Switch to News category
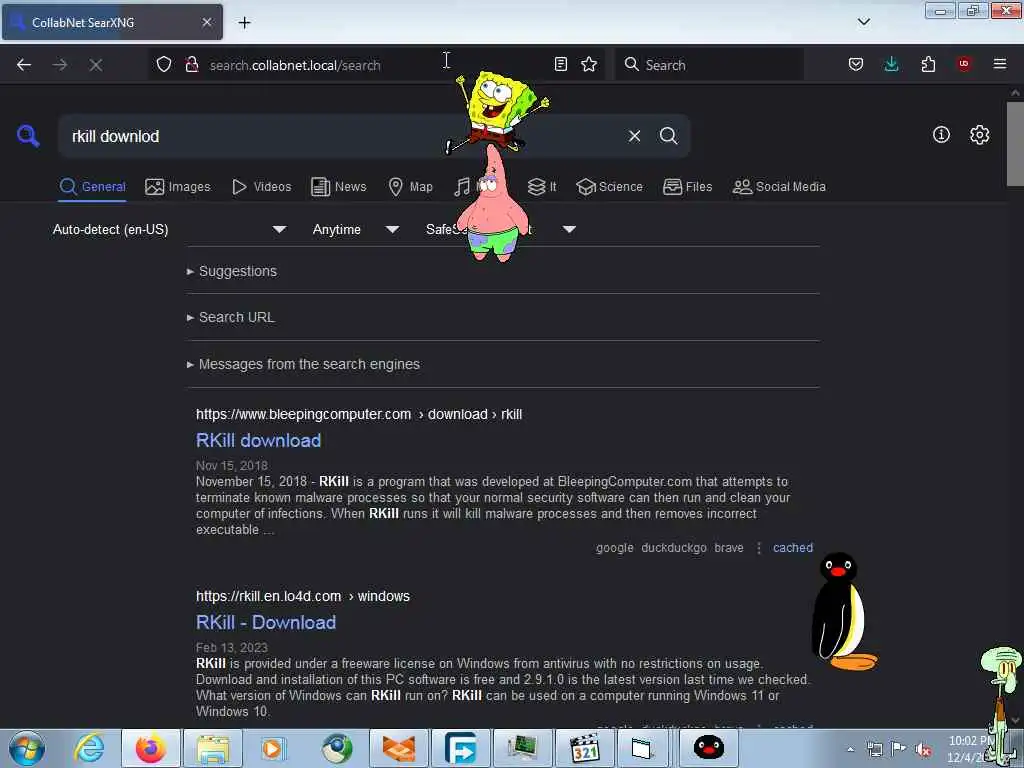1024x768 pixels. [x=339, y=187]
